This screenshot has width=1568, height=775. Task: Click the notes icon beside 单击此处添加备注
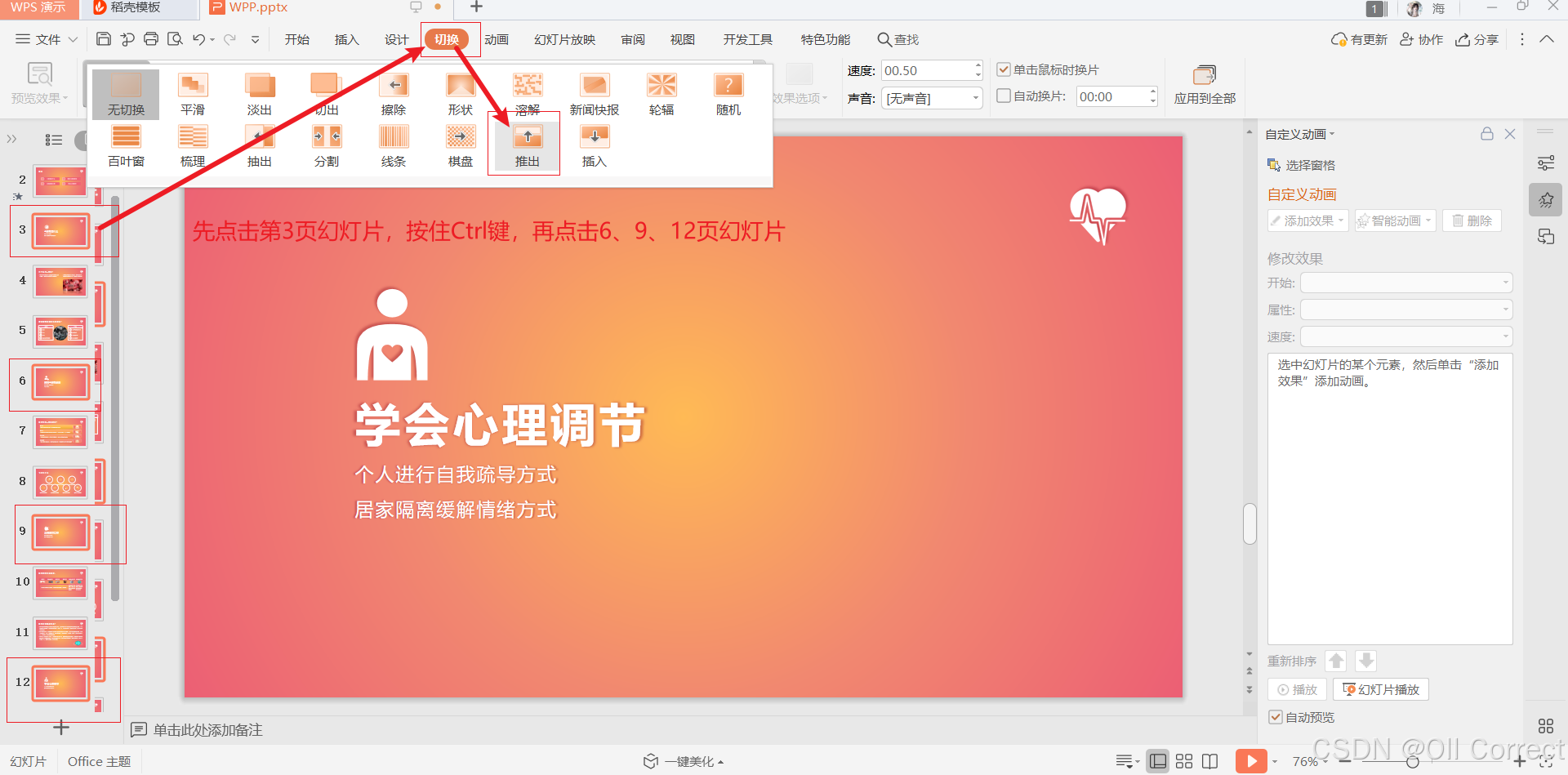139,729
